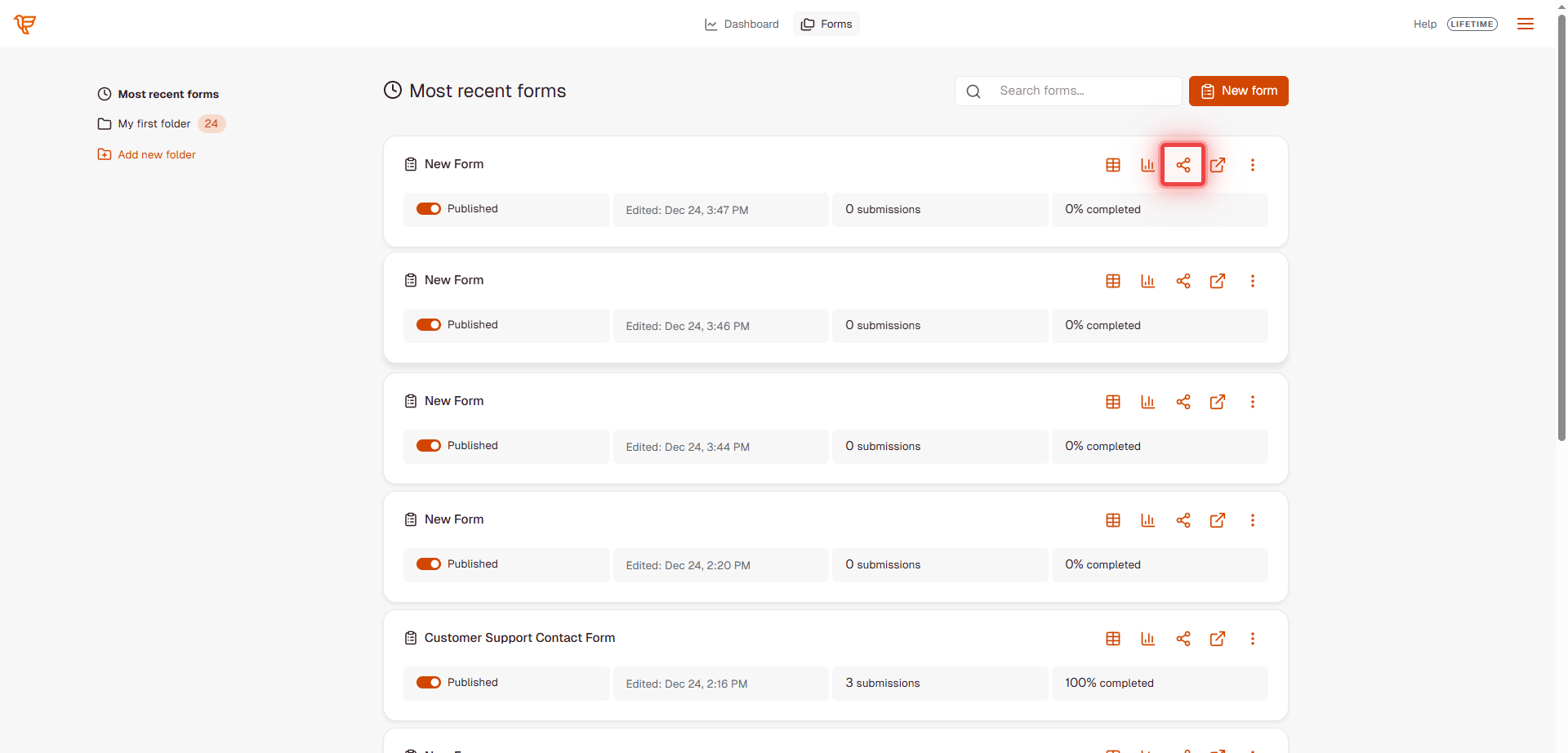Click inside the Search forms field
1568x753 pixels.
click(x=1078, y=91)
